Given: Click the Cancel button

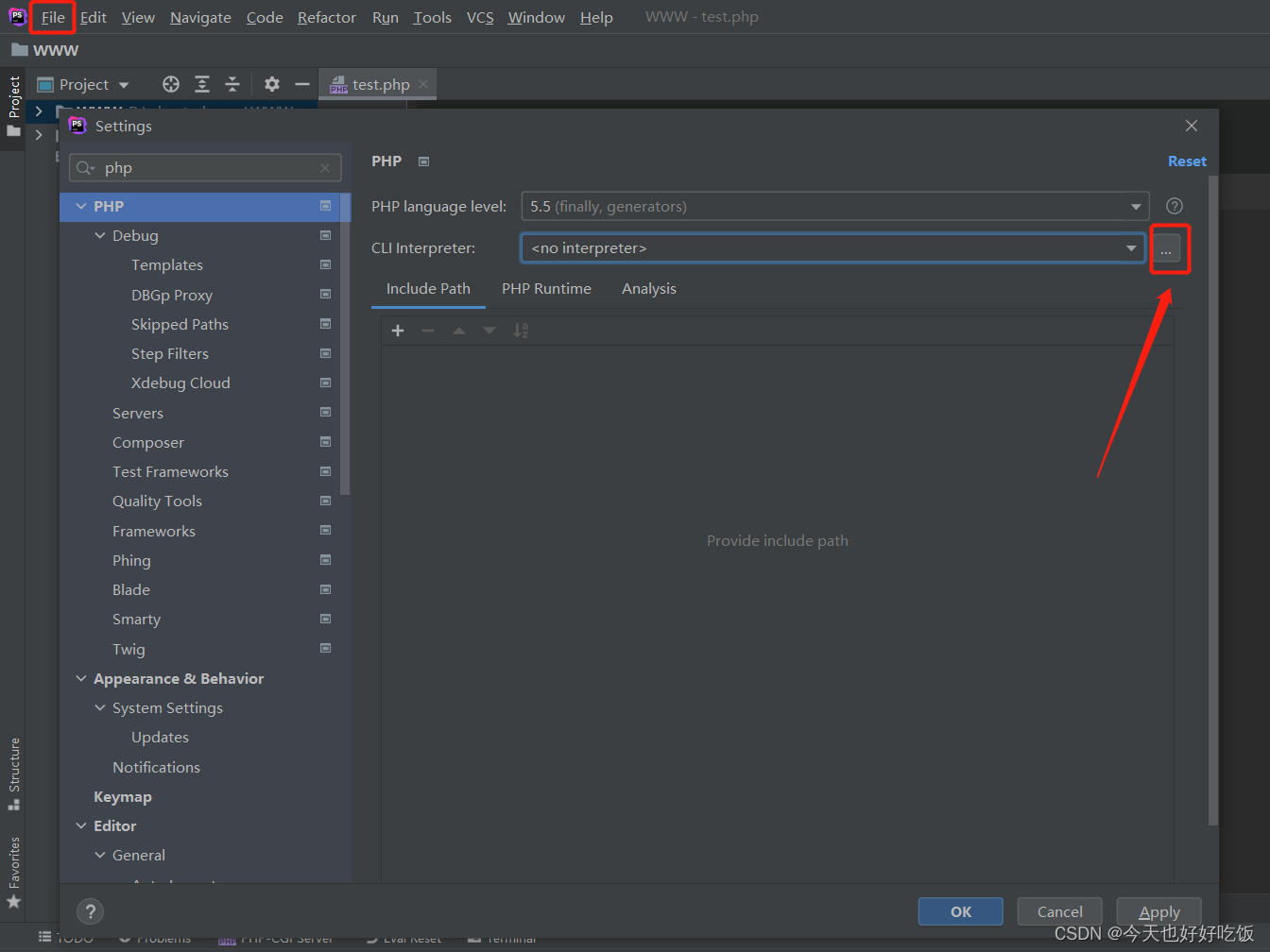Looking at the screenshot, I should tap(1059, 911).
